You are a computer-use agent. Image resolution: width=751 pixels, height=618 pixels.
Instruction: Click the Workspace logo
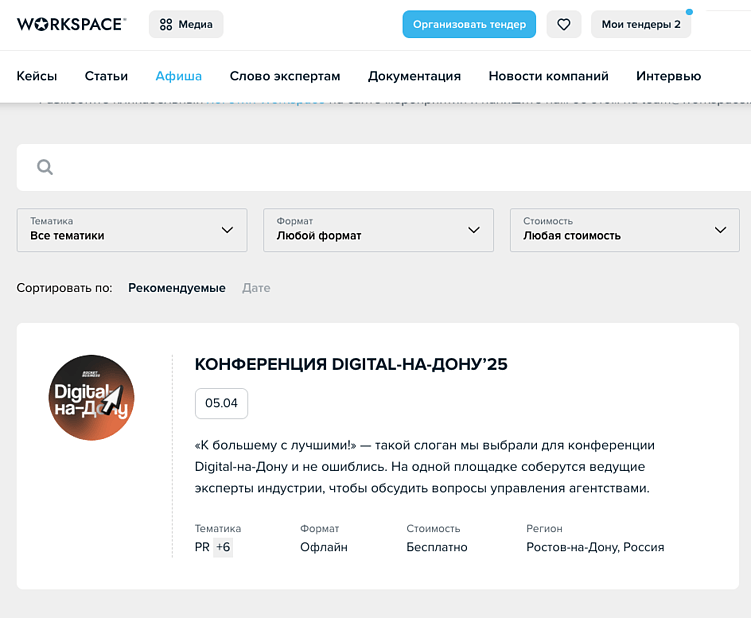pos(71,24)
